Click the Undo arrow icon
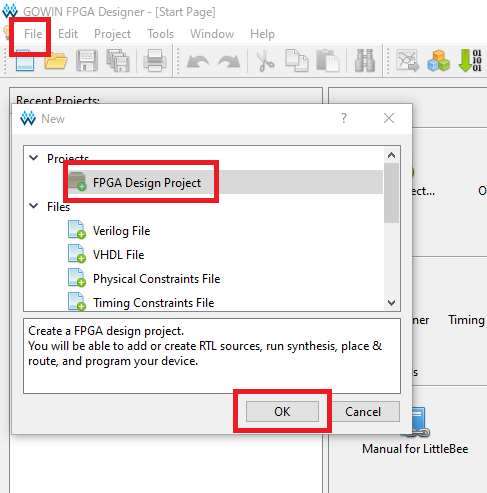 [198, 62]
